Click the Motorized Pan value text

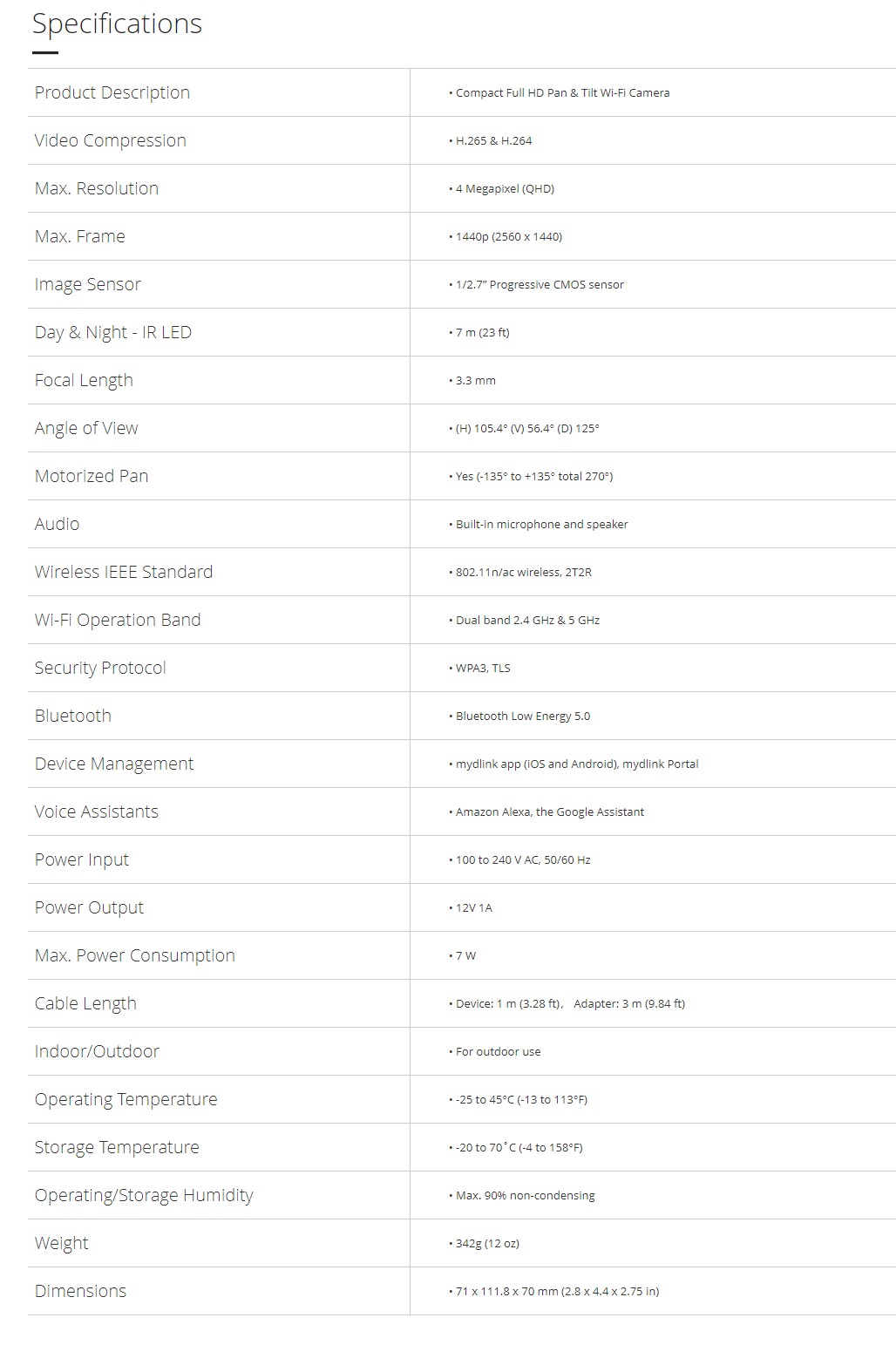click(x=534, y=476)
